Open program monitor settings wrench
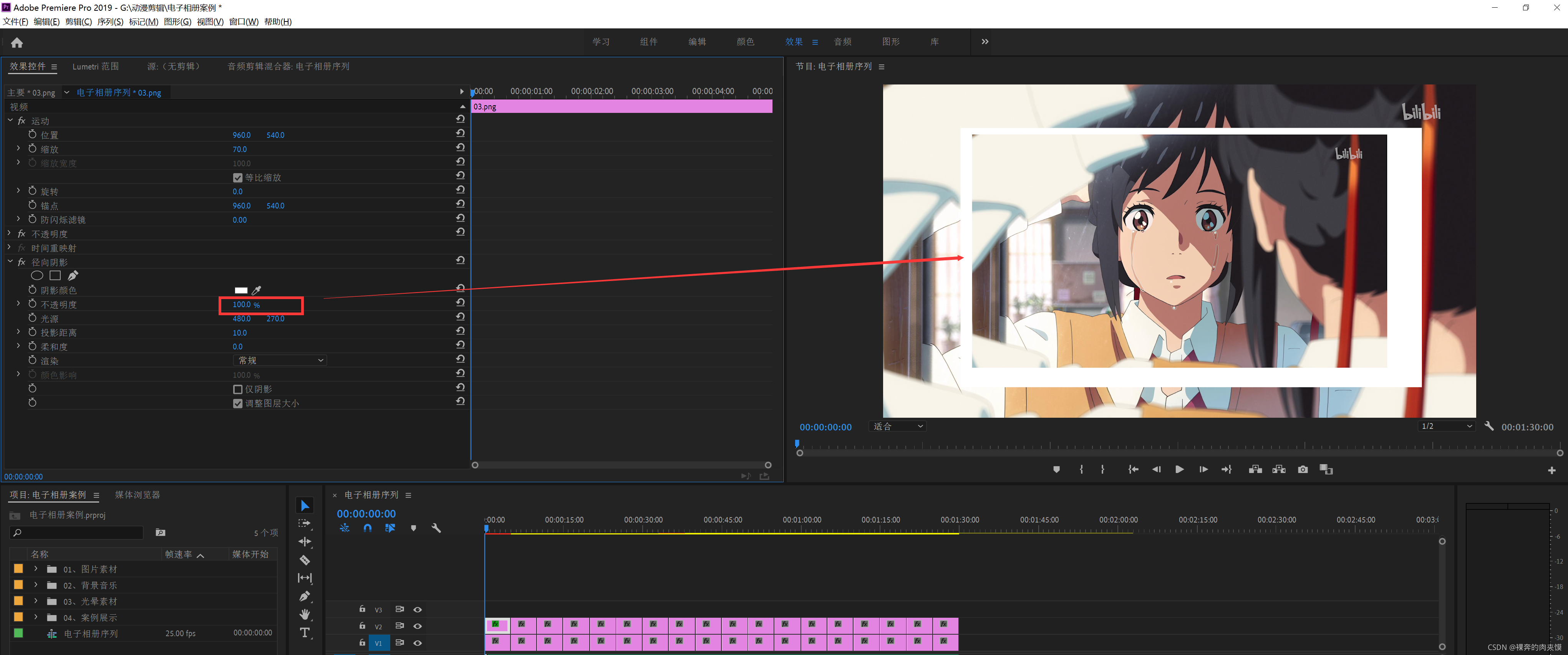The height and width of the screenshot is (655, 1568). [x=1489, y=426]
